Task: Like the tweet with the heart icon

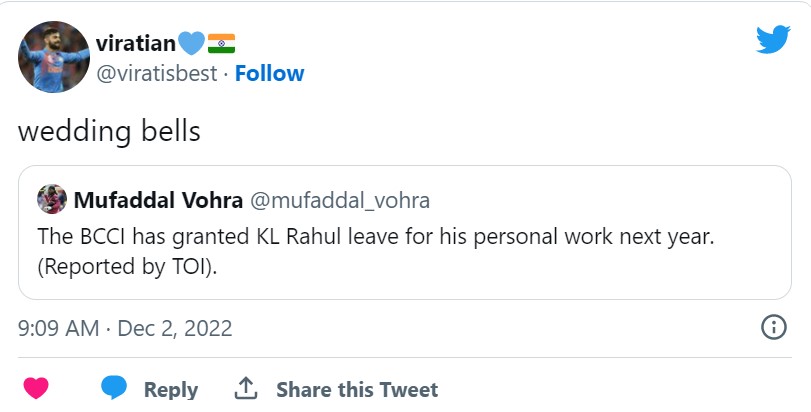Action: coord(36,387)
